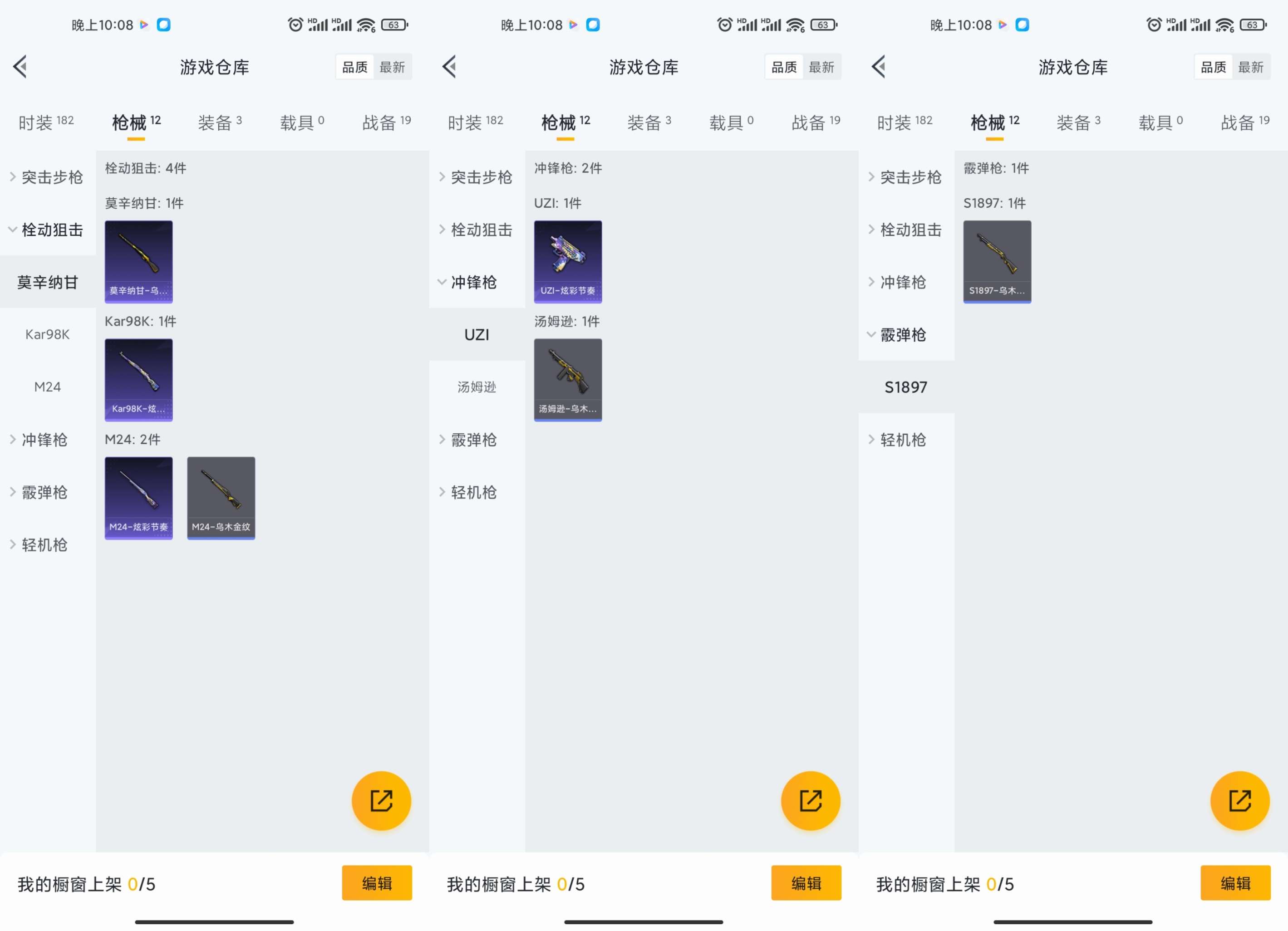
Task: Click the 编辑 button in left panel
Action: click(x=377, y=883)
